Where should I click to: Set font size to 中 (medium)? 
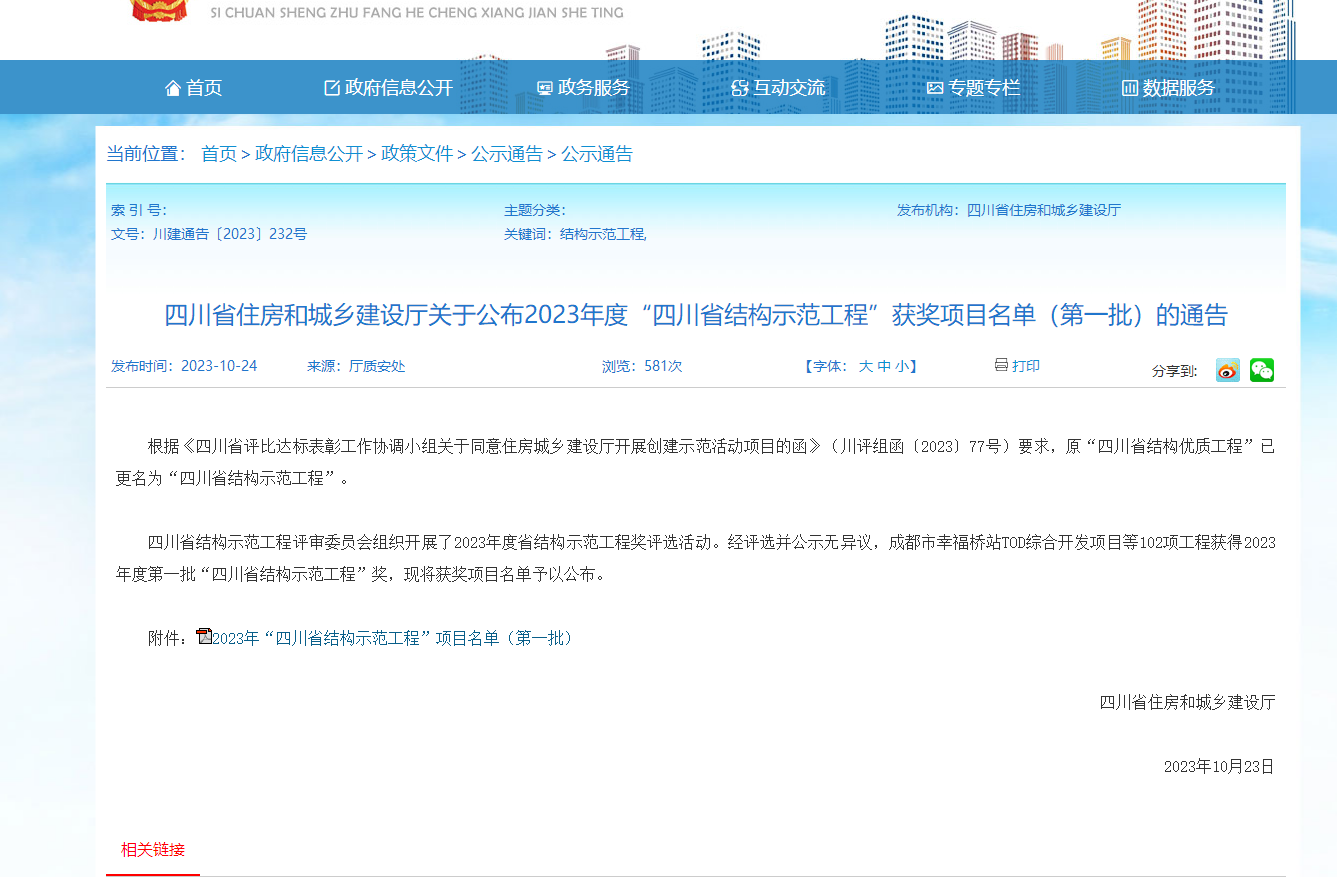coord(884,366)
